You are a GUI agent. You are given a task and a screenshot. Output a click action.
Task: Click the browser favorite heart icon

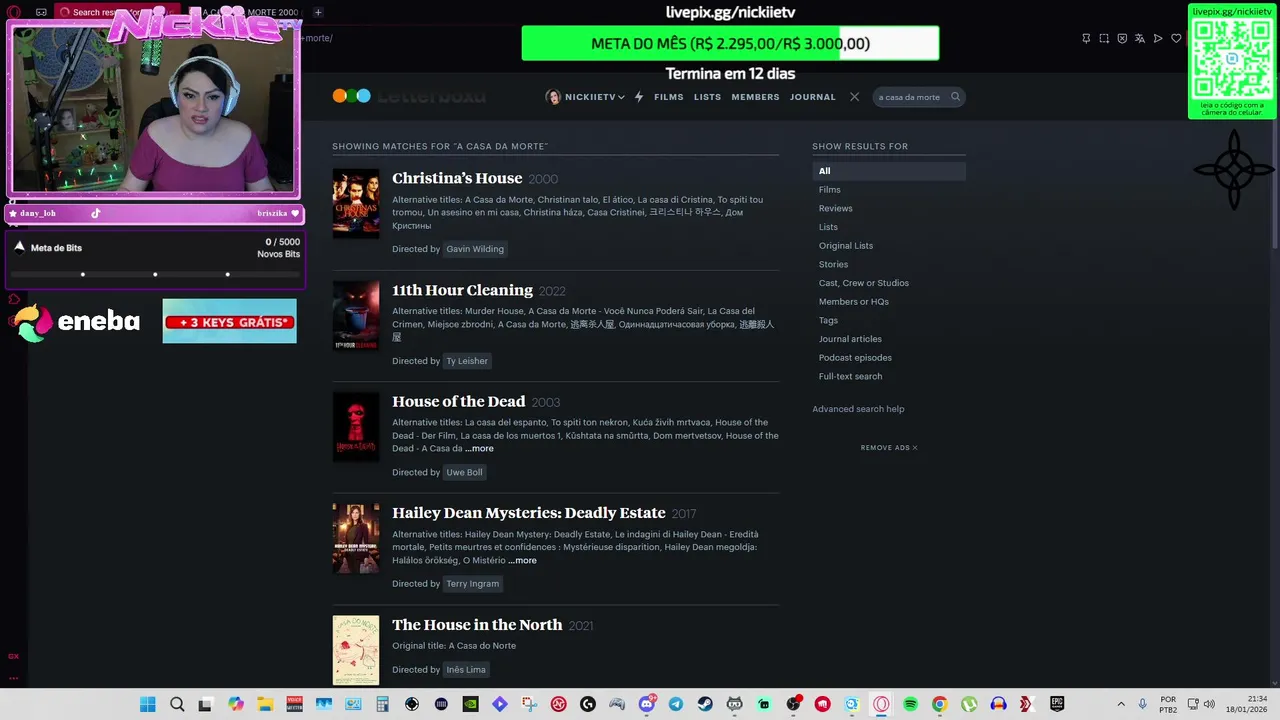click(1176, 39)
